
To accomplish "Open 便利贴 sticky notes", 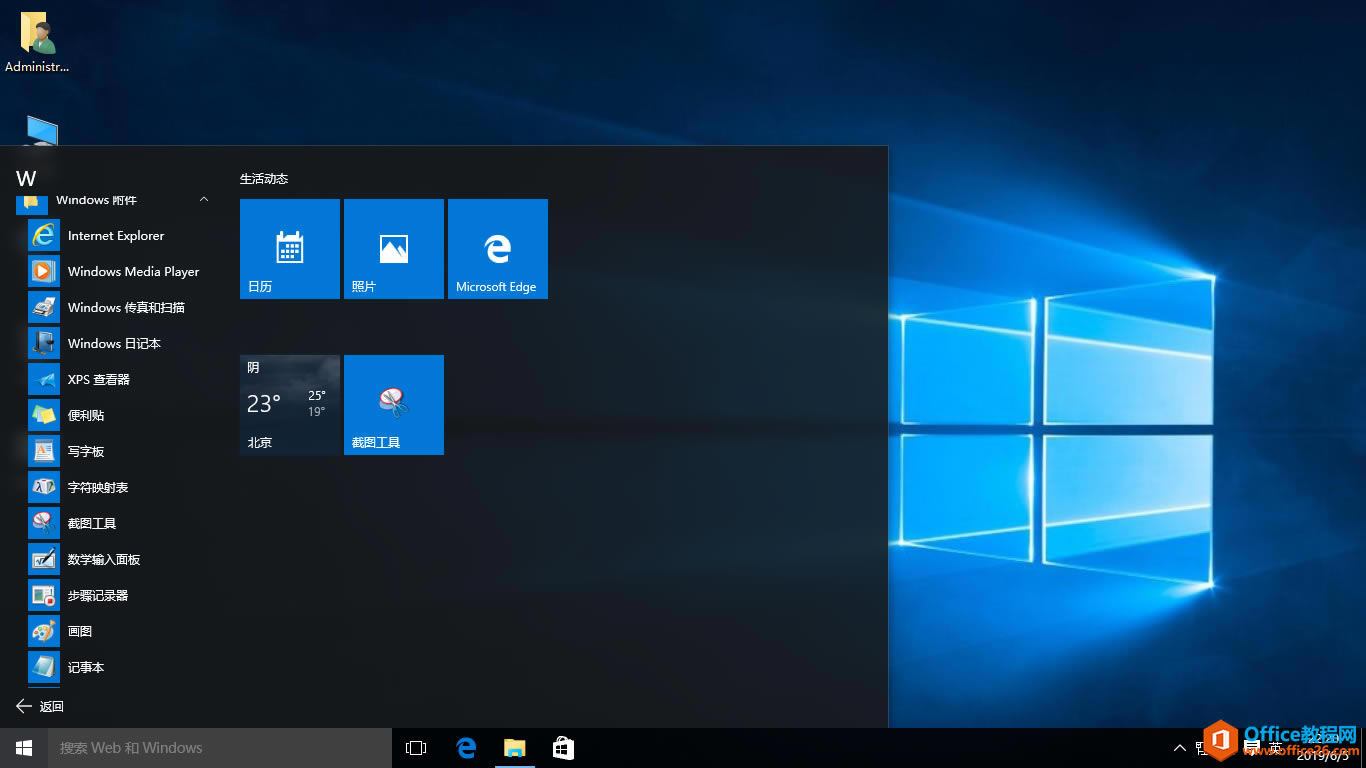I will click(116, 416).
